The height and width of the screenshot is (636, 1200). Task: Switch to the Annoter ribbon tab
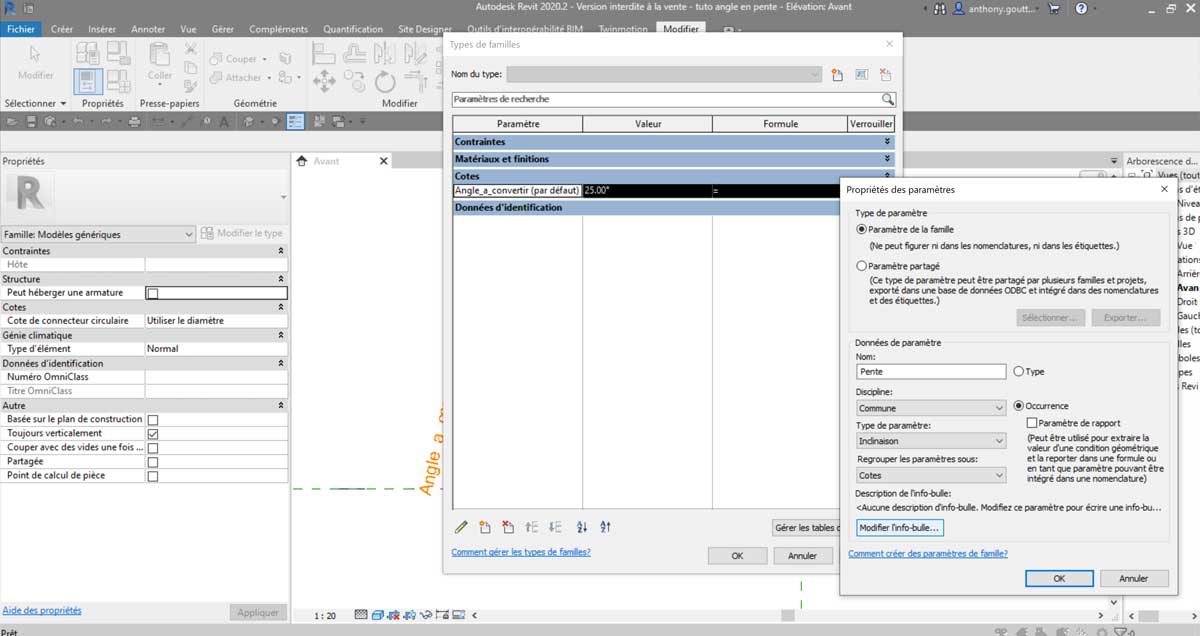(x=147, y=29)
